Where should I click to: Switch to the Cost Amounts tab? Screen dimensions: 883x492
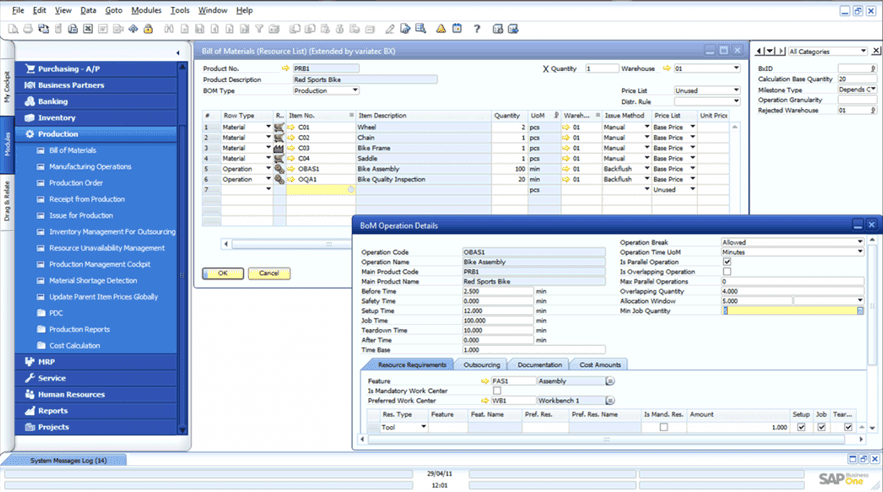pos(600,365)
